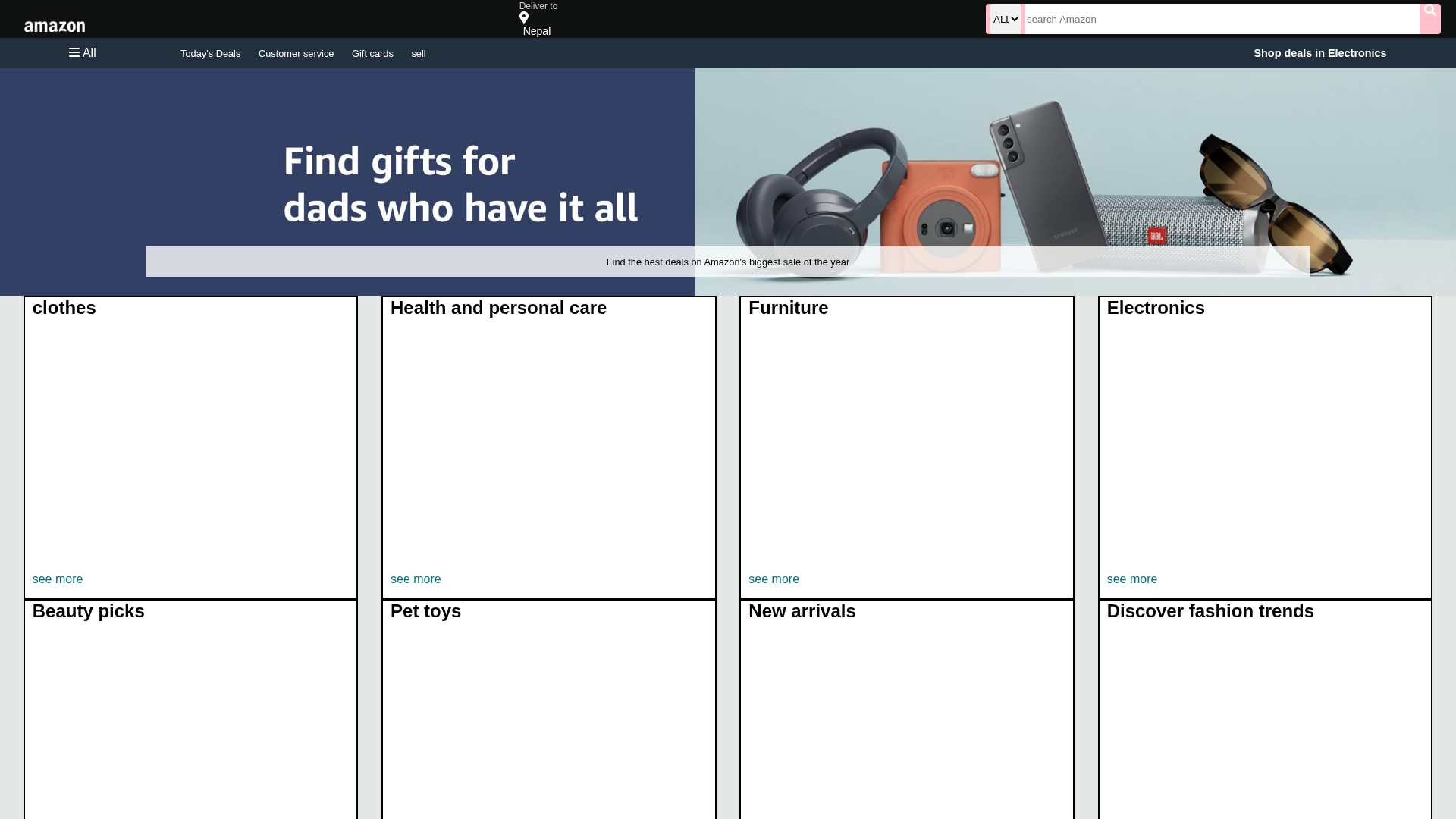
Task: Select the Health and personal care heading
Action: pos(498,308)
